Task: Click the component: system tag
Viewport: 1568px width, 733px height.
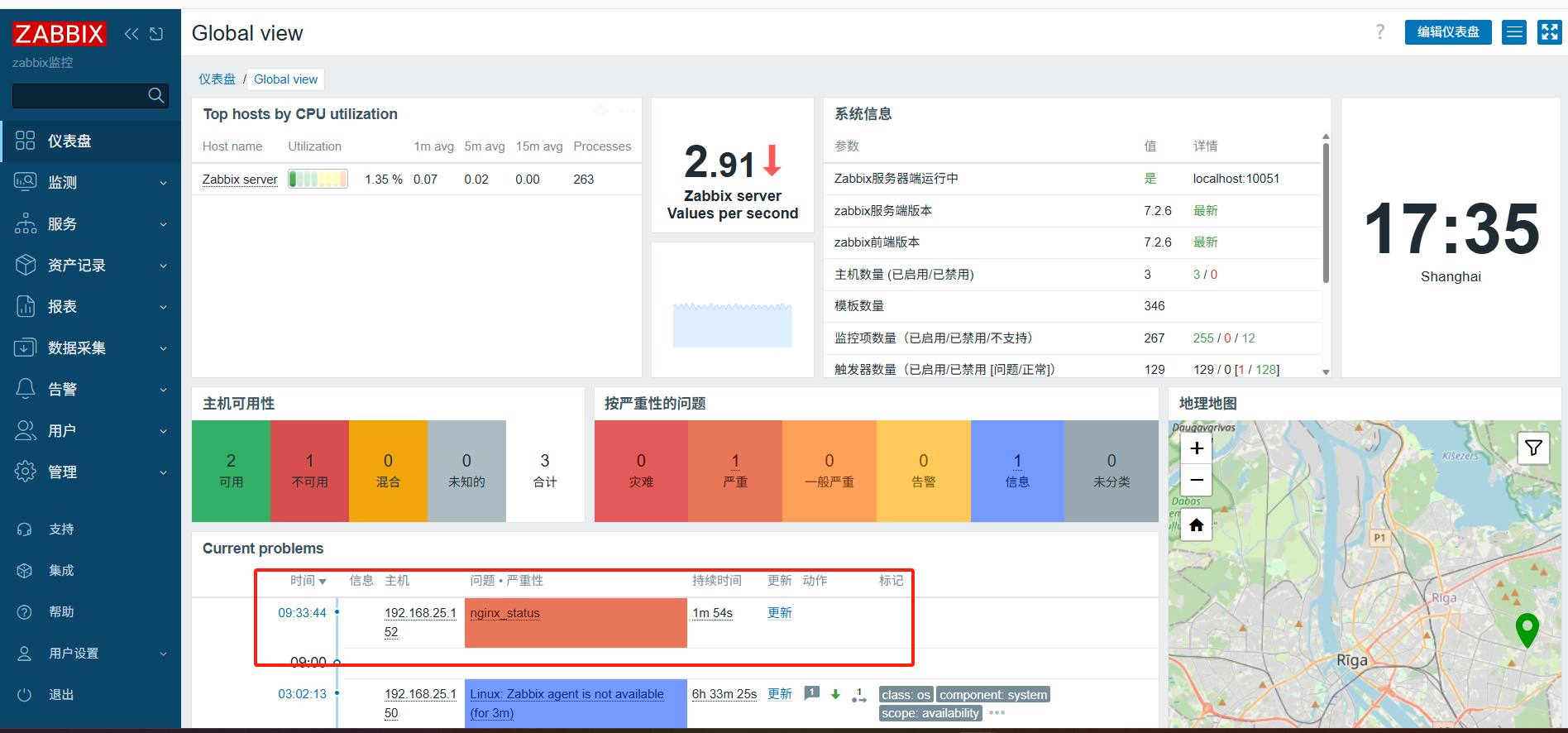Action: [993, 695]
